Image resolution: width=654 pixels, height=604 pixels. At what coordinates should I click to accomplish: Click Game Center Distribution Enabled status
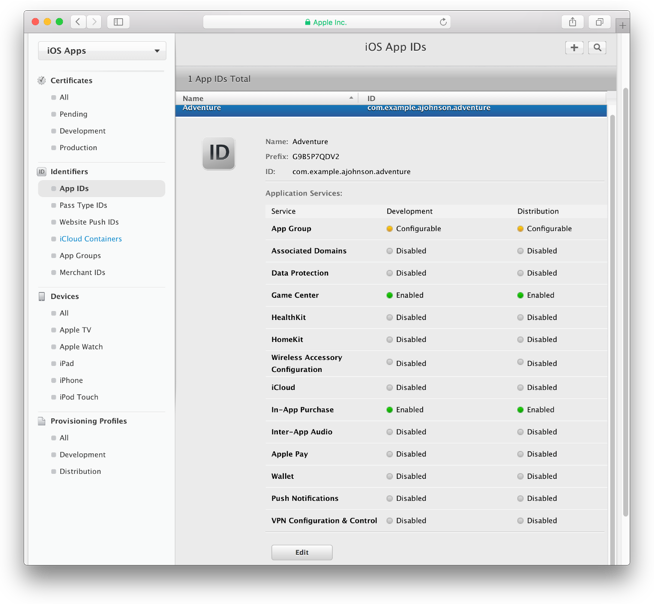click(x=536, y=295)
